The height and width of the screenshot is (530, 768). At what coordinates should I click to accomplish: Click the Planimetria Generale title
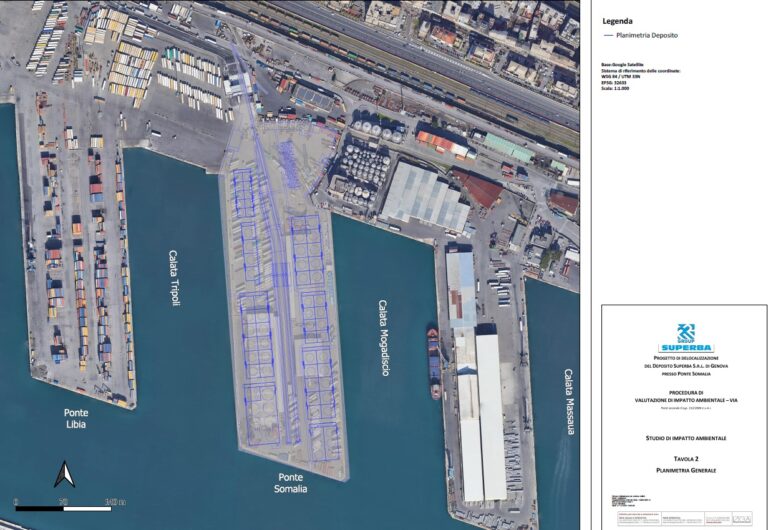685,470
